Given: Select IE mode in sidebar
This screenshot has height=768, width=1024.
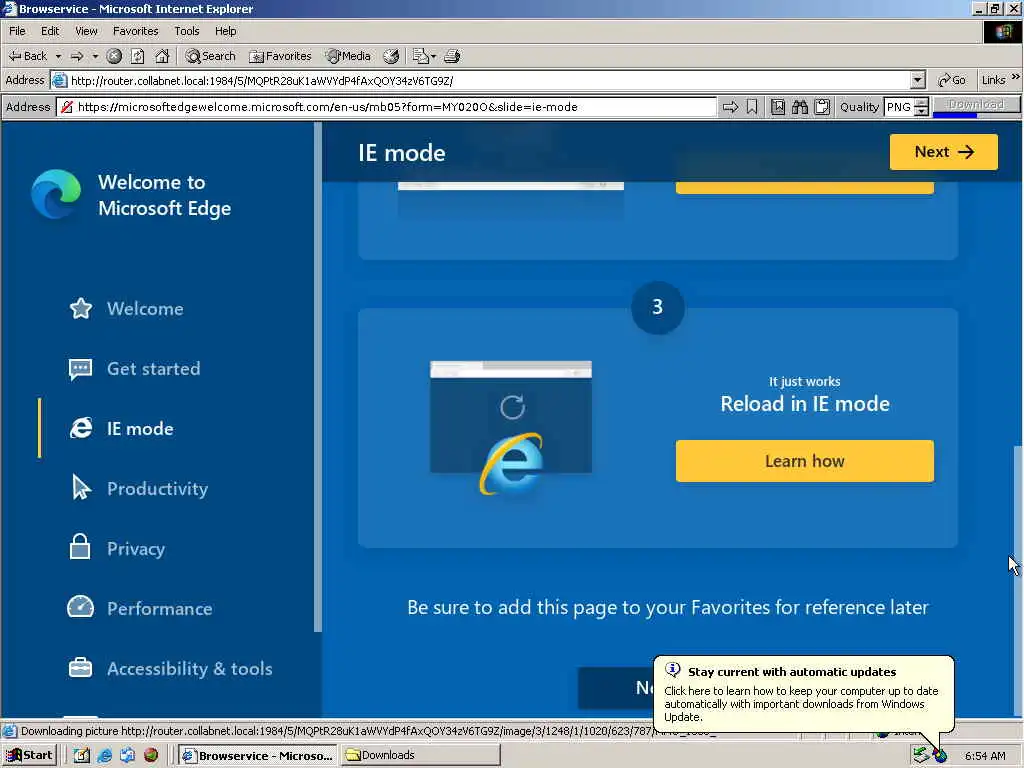Looking at the screenshot, I should coord(140,428).
